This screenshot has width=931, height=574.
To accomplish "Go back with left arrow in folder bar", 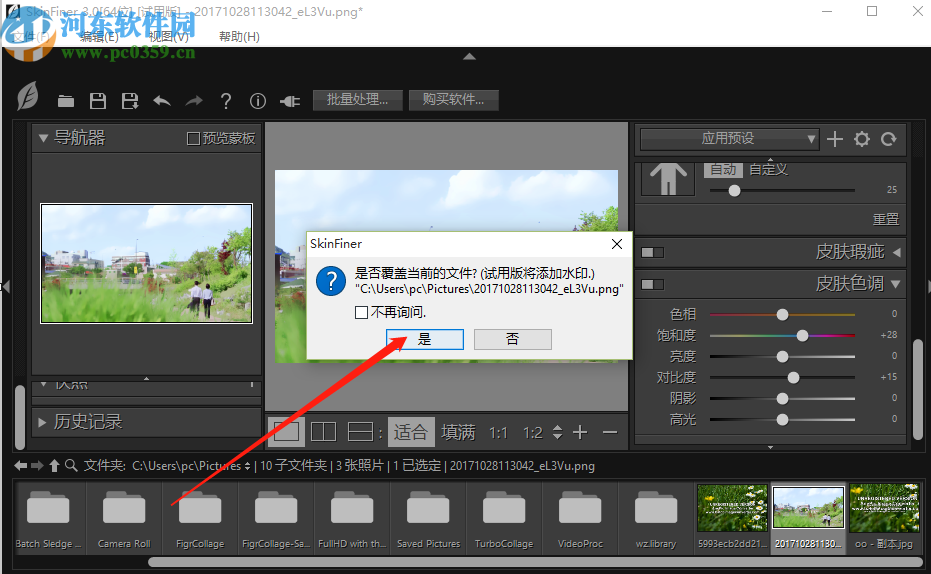I will (x=20, y=465).
